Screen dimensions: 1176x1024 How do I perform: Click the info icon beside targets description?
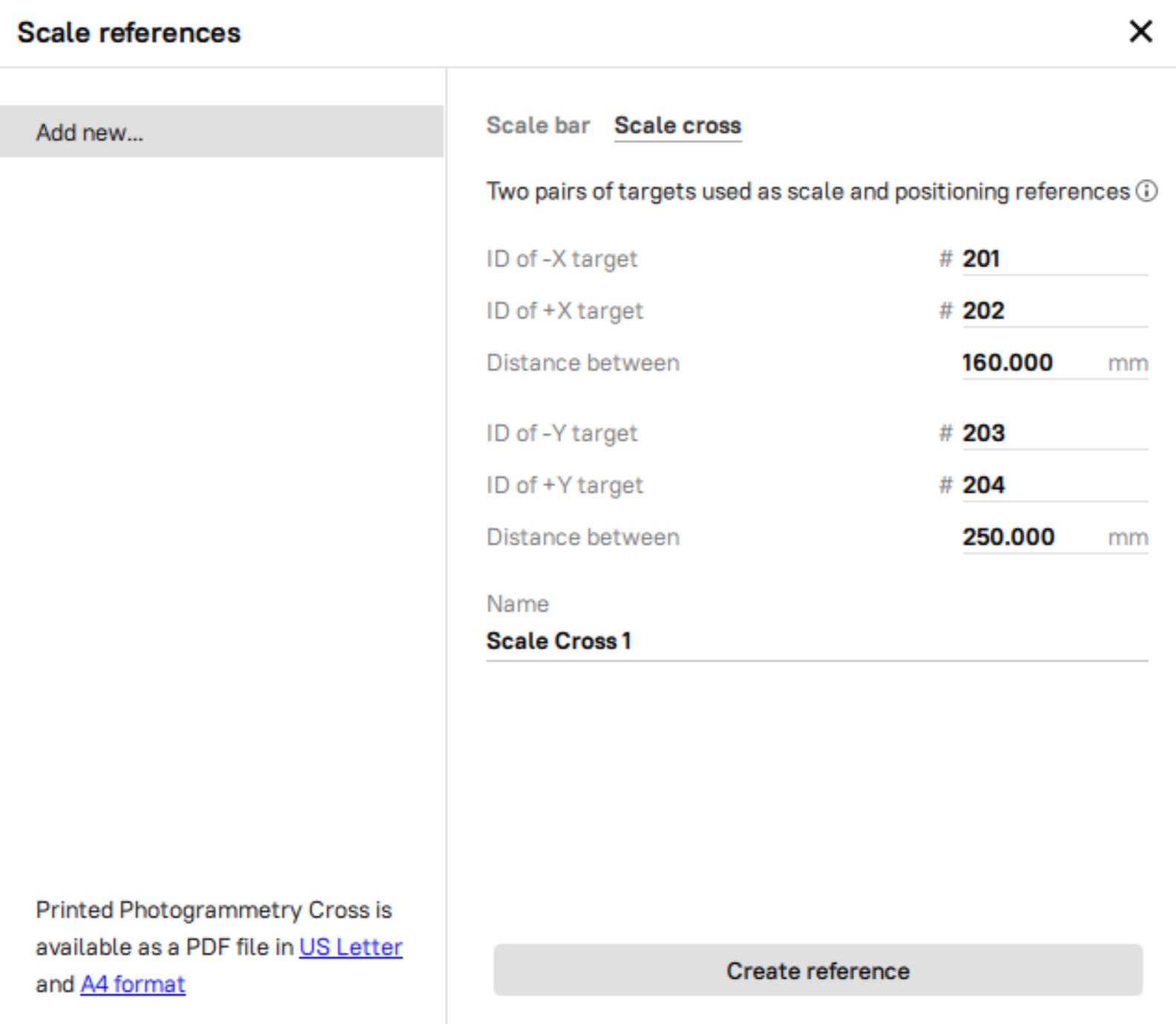point(1146,191)
